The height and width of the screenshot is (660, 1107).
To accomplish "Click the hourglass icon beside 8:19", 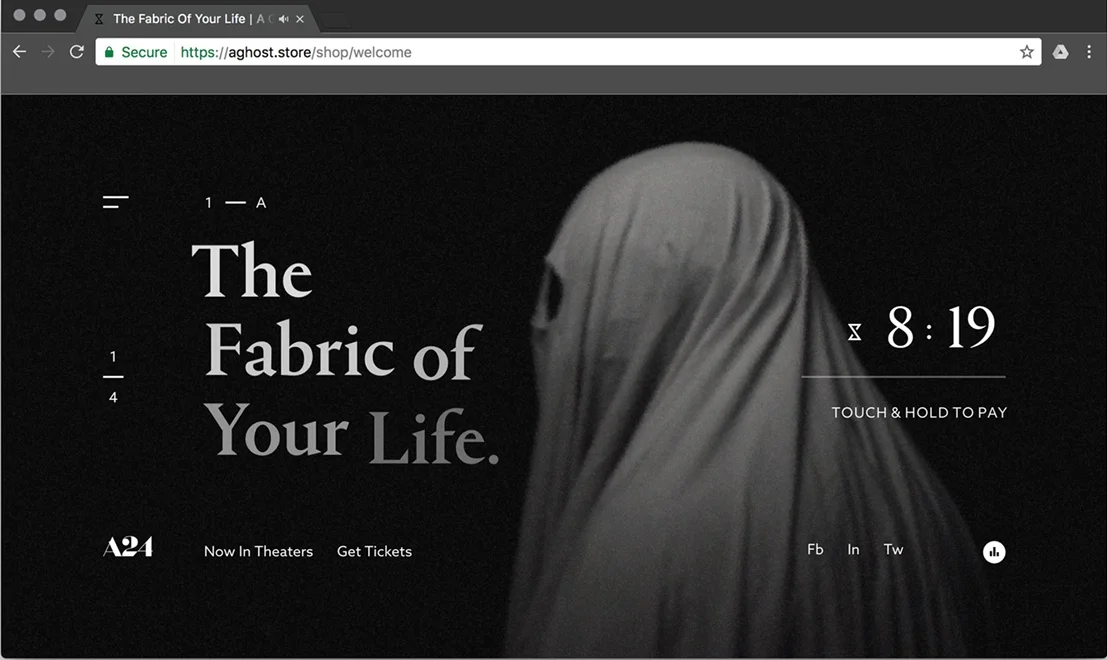I will (x=854, y=332).
